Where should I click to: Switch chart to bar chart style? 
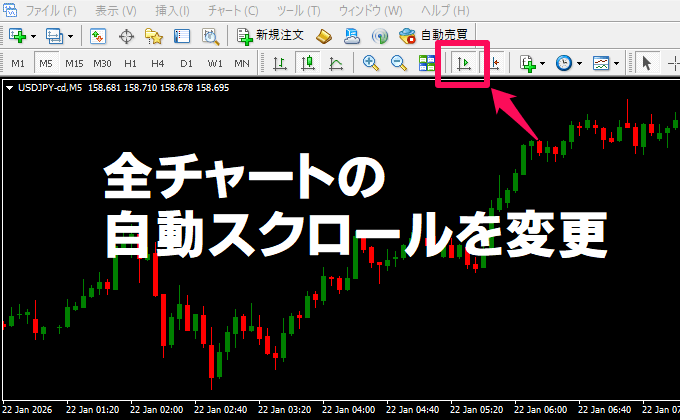click(280, 63)
